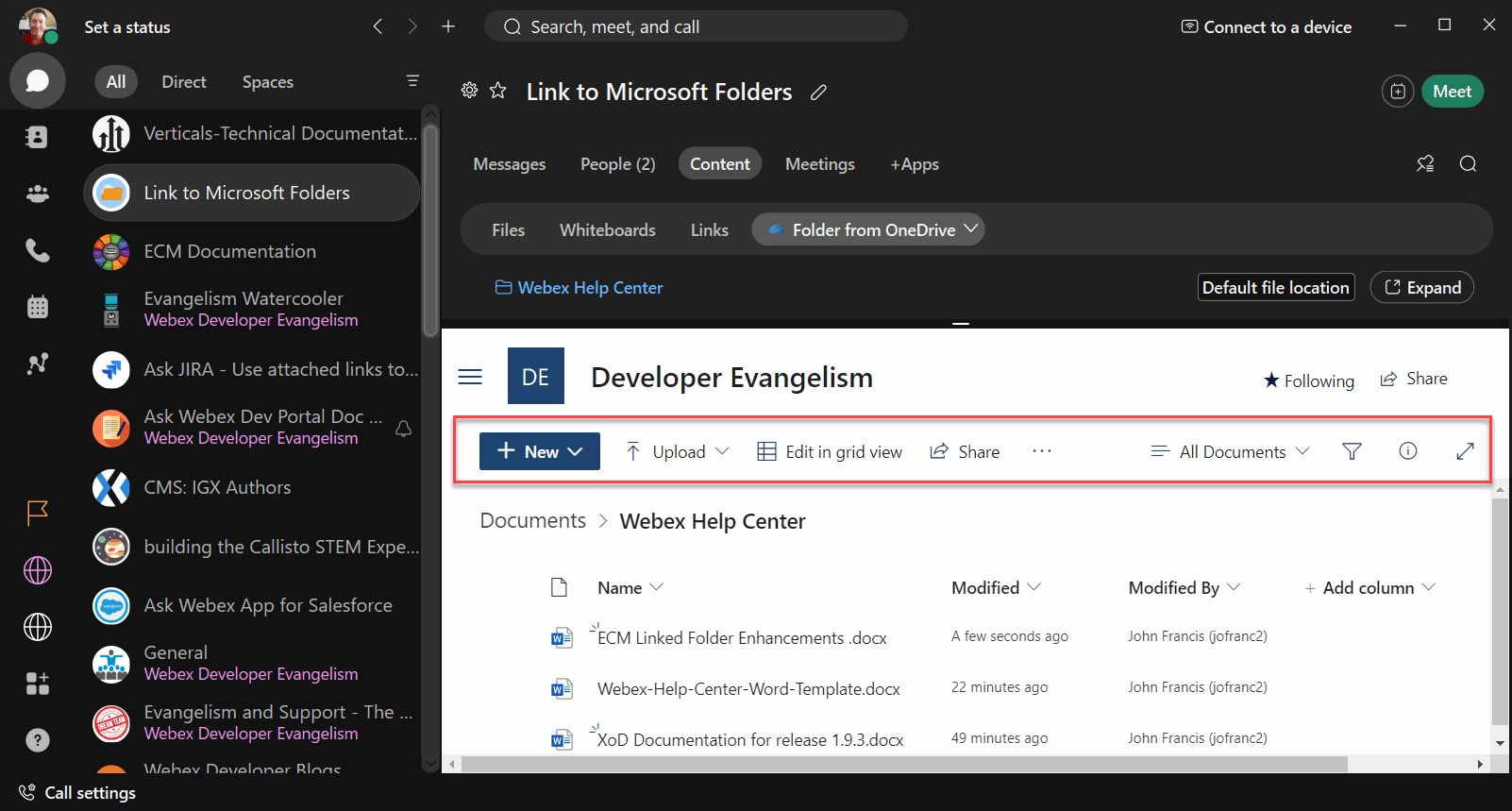The image size is (1512, 811).
Task: Select the CMS: IGX Authors space
Action: 251,487
